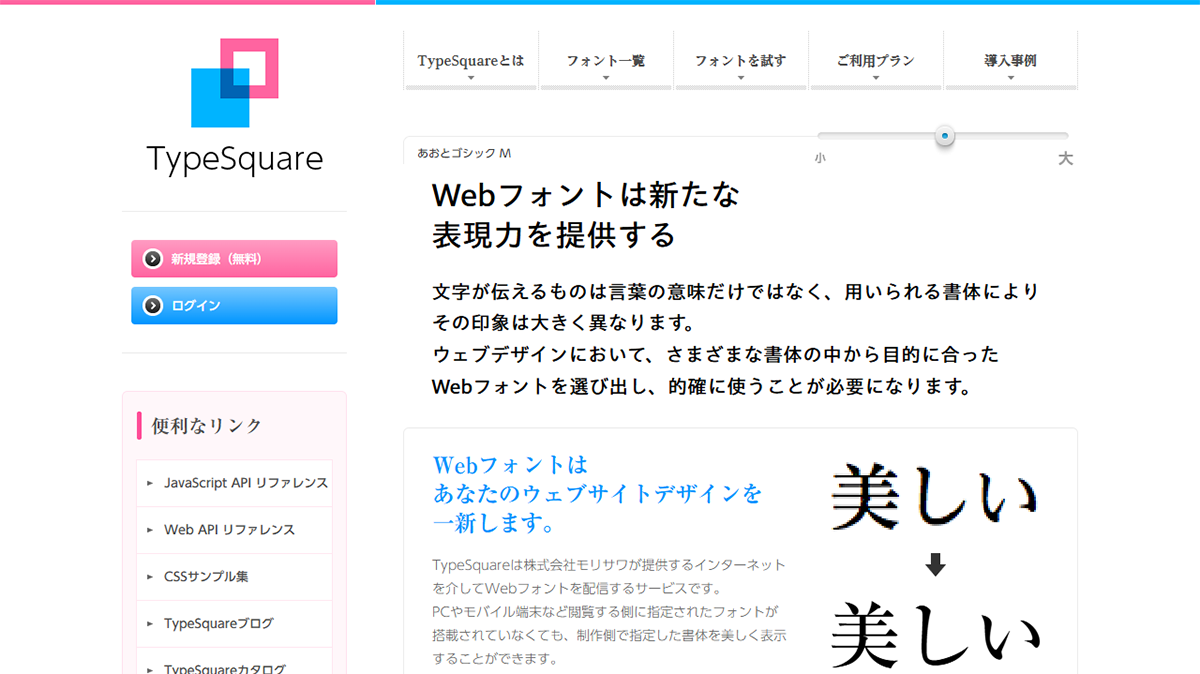
Task: Select the ご利用プラン menu item
Action: (875, 60)
